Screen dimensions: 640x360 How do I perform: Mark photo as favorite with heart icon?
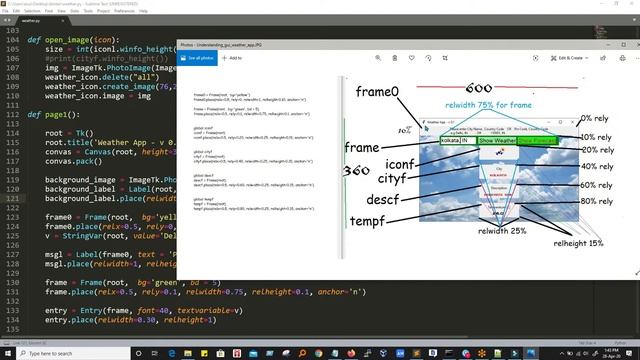point(411,58)
